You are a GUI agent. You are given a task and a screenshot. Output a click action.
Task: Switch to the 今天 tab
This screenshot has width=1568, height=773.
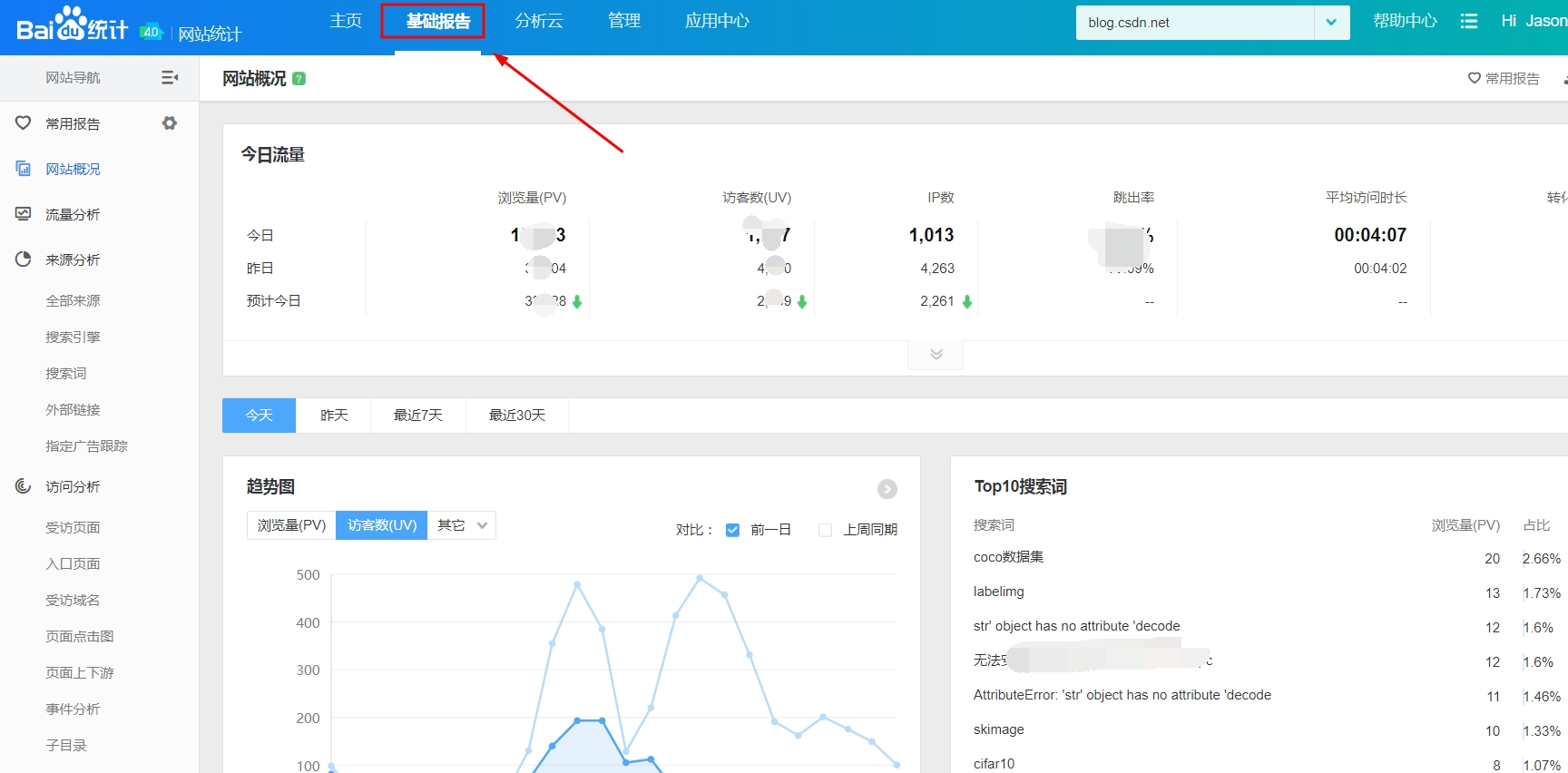pos(260,416)
